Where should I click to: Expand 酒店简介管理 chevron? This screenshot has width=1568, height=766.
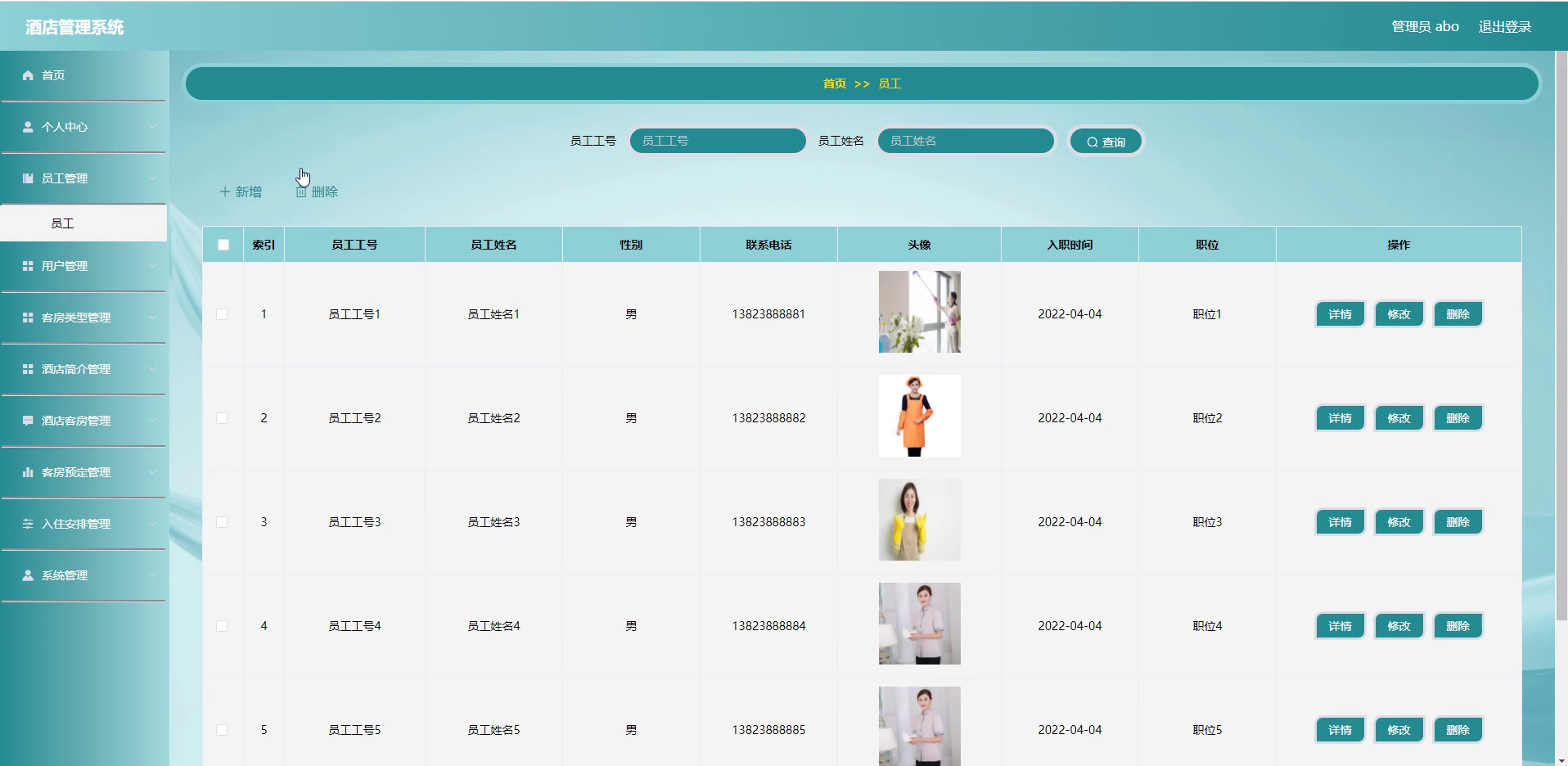tap(152, 369)
